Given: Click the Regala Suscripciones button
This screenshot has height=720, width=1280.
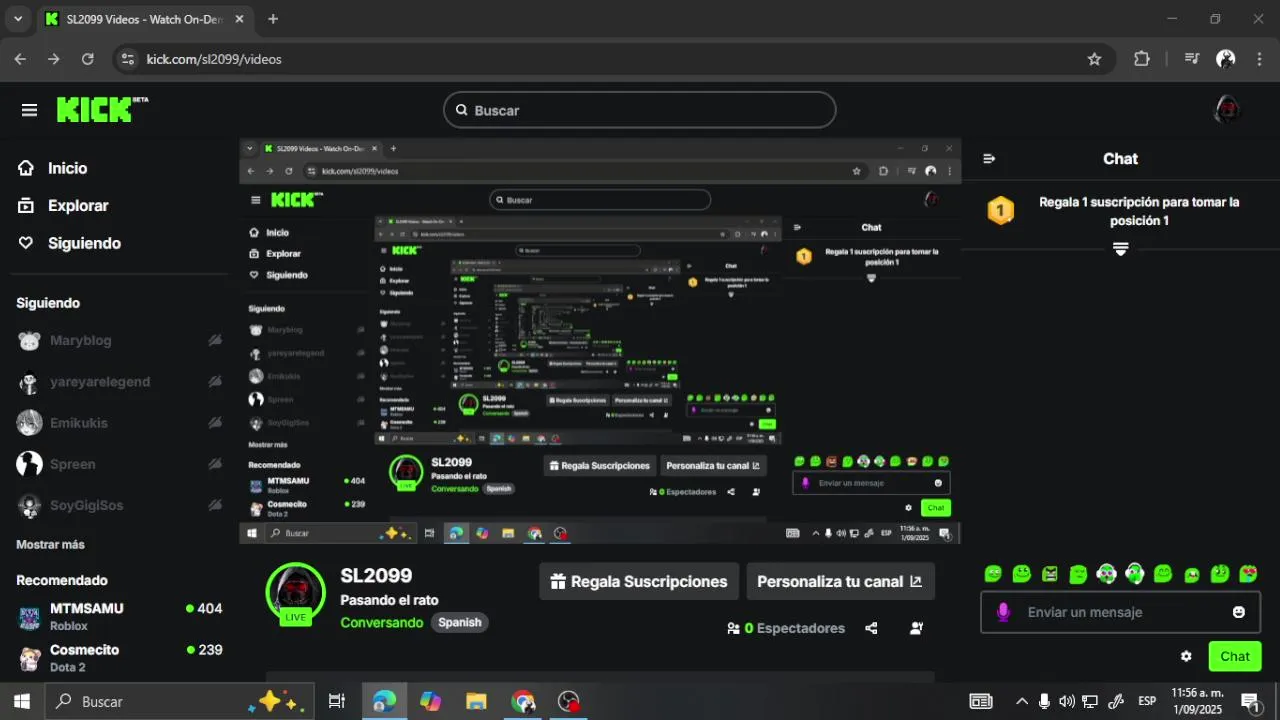Looking at the screenshot, I should pyautogui.click(x=639, y=581).
